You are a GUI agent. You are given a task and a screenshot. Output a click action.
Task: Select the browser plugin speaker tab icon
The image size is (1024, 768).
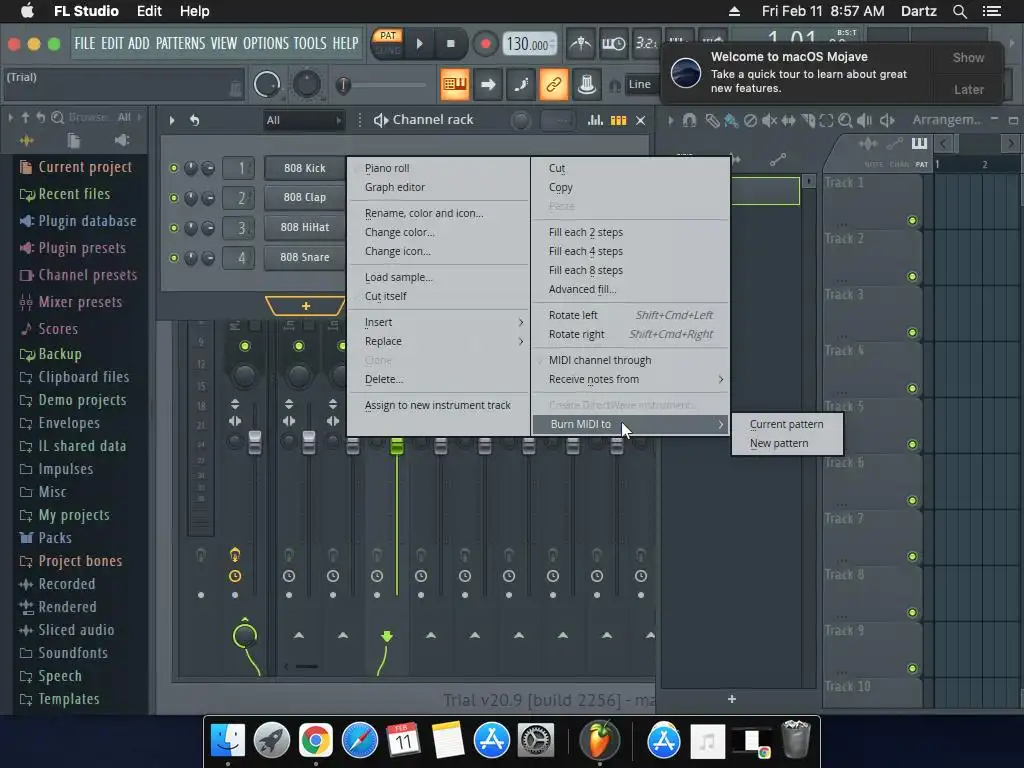tap(121, 140)
